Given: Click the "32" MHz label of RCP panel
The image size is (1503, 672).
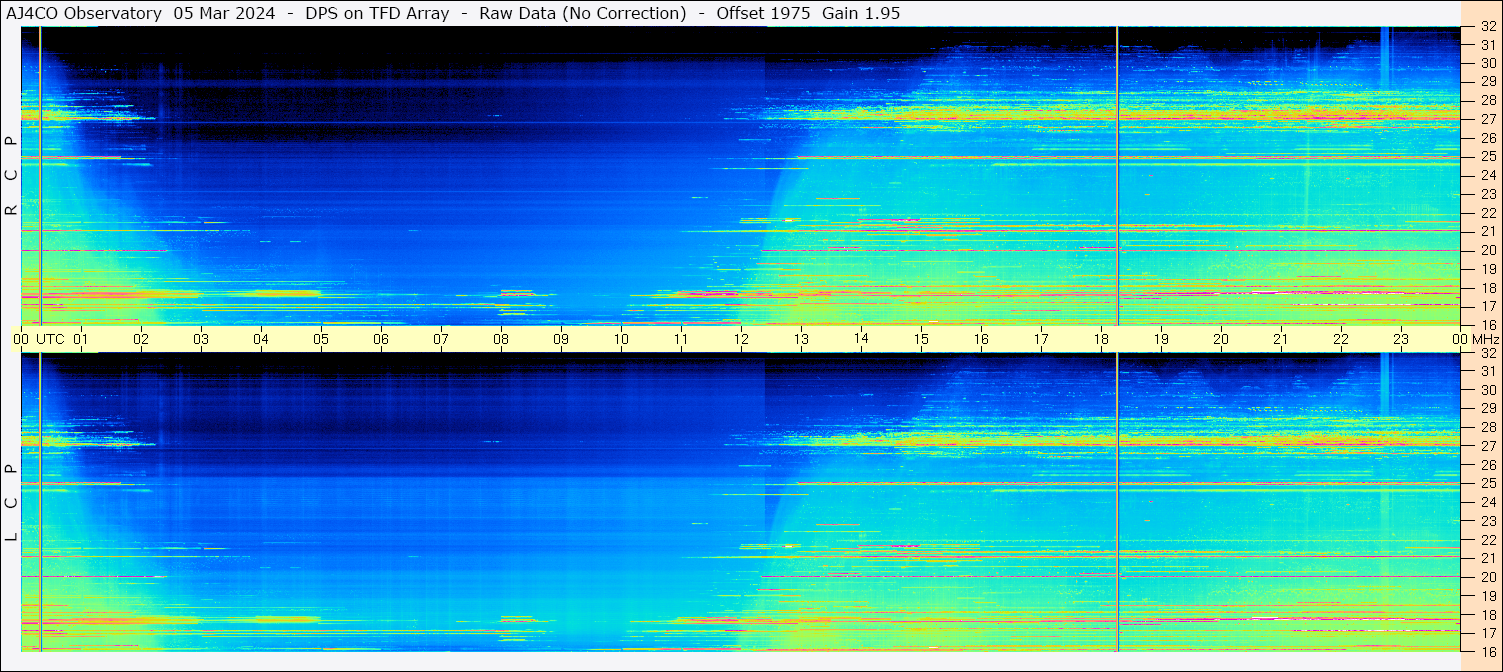Looking at the screenshot, I should point(1487,26).
